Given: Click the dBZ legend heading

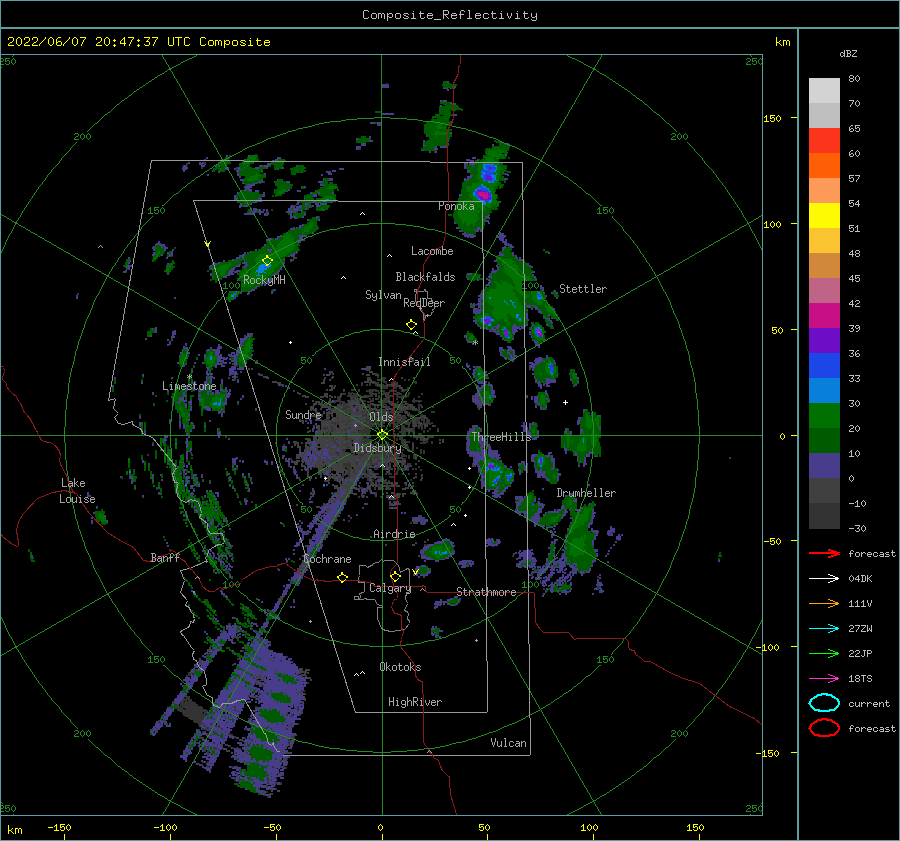Looking at the screenshot, I should tap(848, 53).
